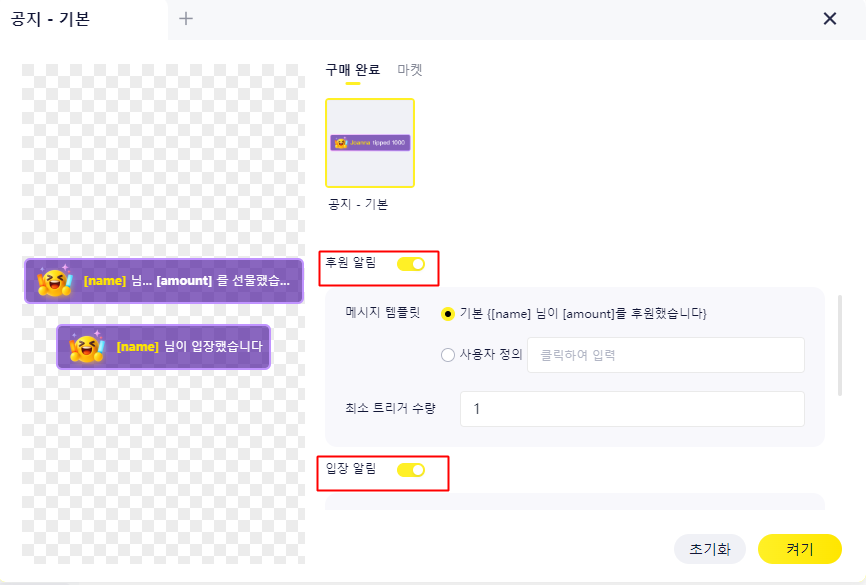
Task: Click the emoji icon in the donation alert preview
Action: click(55, 282)
